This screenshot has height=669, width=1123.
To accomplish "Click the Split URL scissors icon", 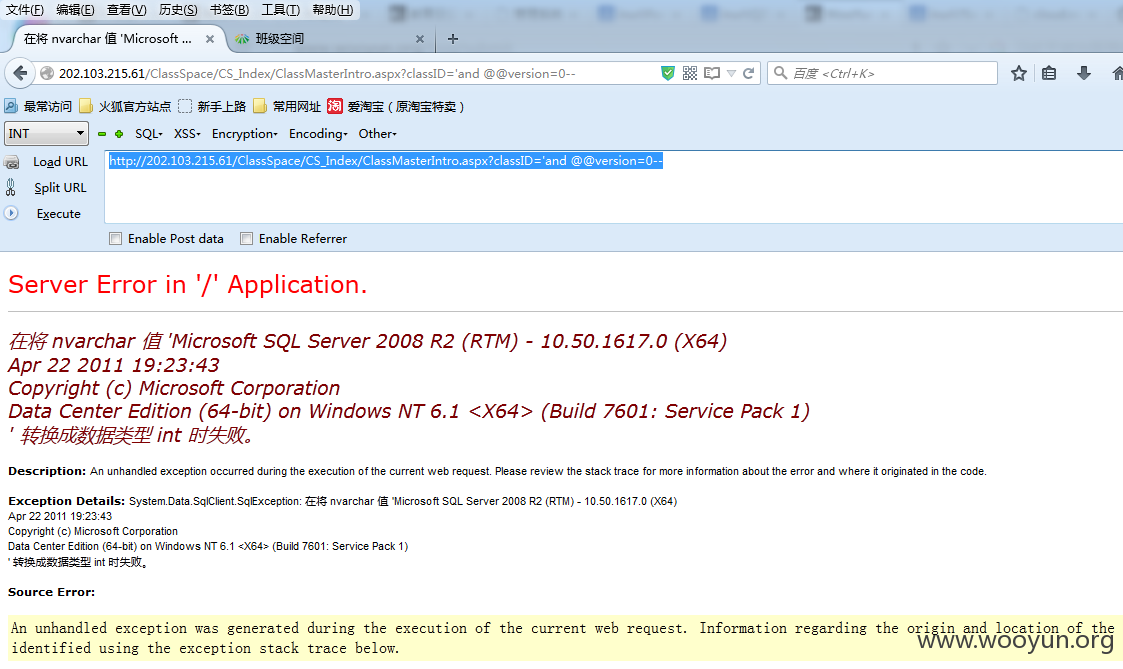I will (x=11, y=188).
